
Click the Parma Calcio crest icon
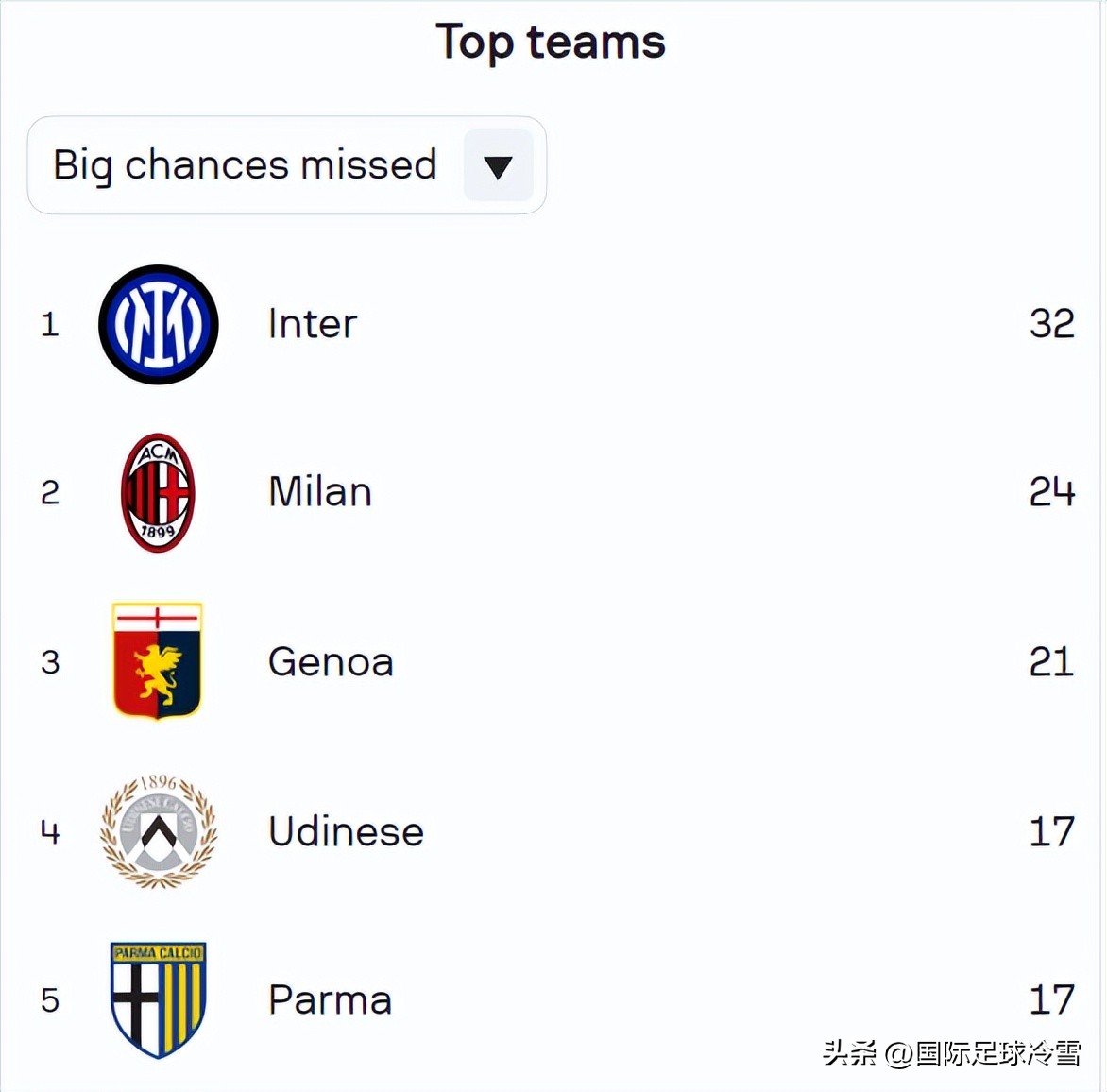(x=158, y=999)
